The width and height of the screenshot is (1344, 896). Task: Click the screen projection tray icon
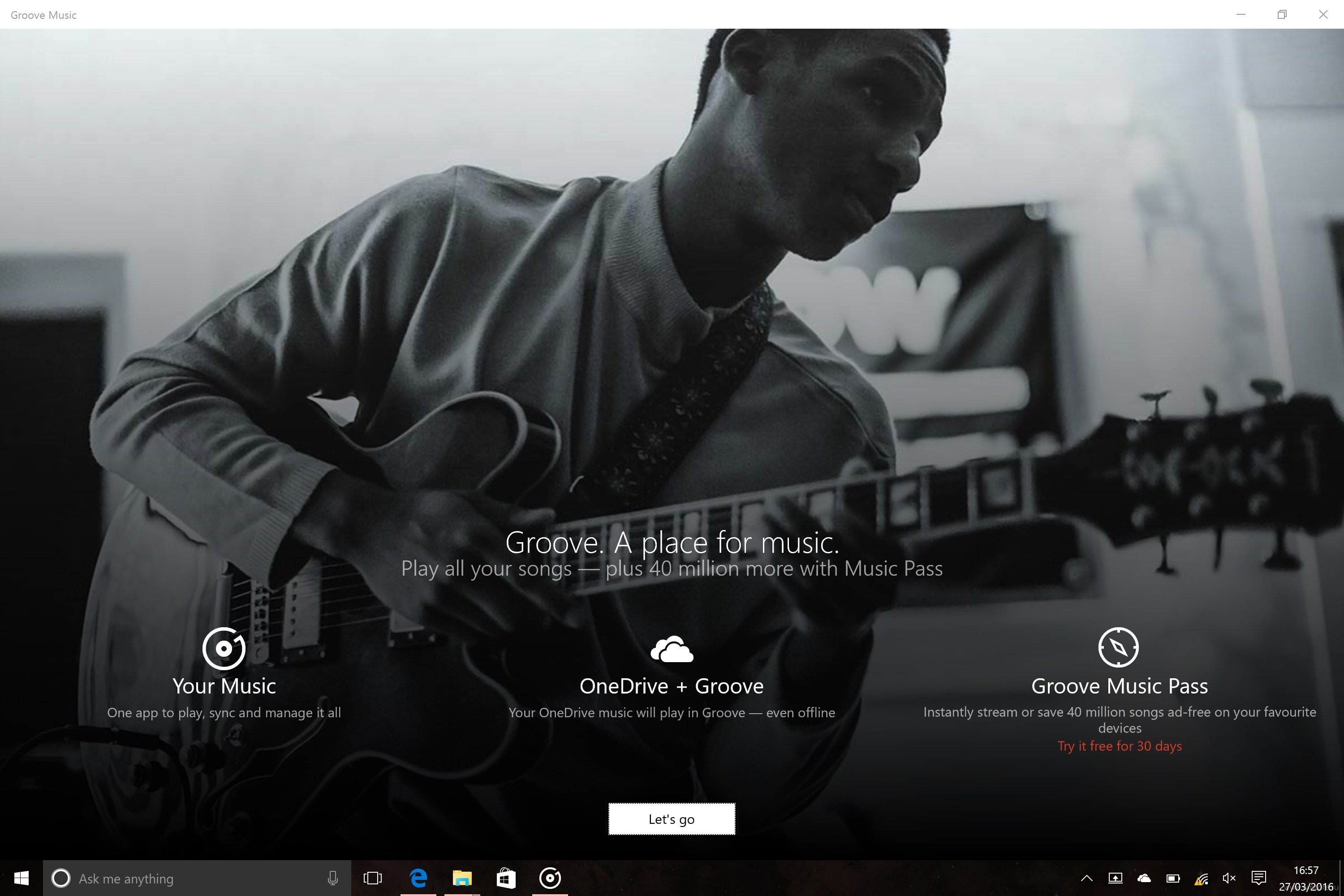[x=1115, y=878]
